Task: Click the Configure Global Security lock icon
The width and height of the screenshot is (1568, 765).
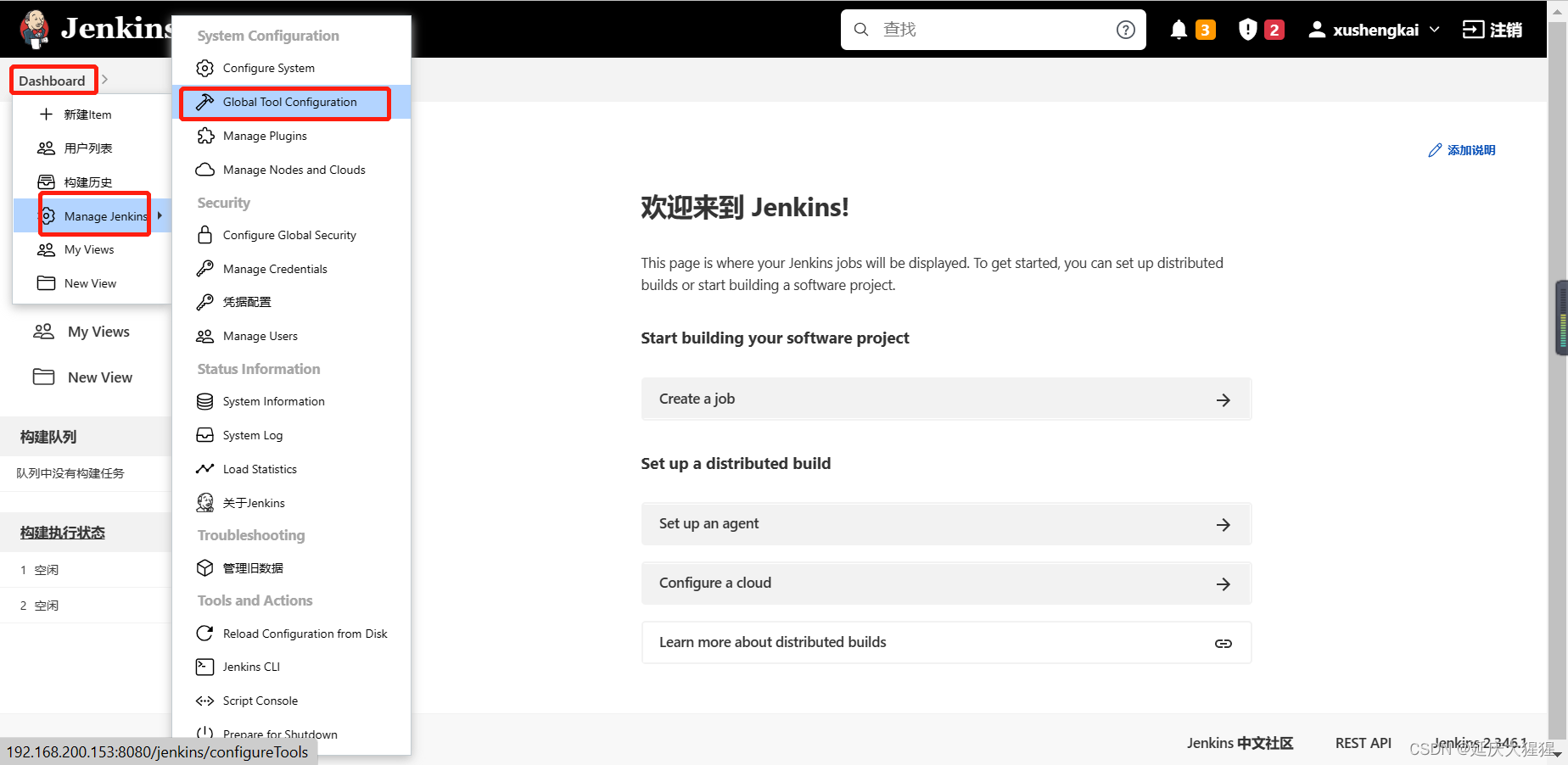Action: [204, 235]
